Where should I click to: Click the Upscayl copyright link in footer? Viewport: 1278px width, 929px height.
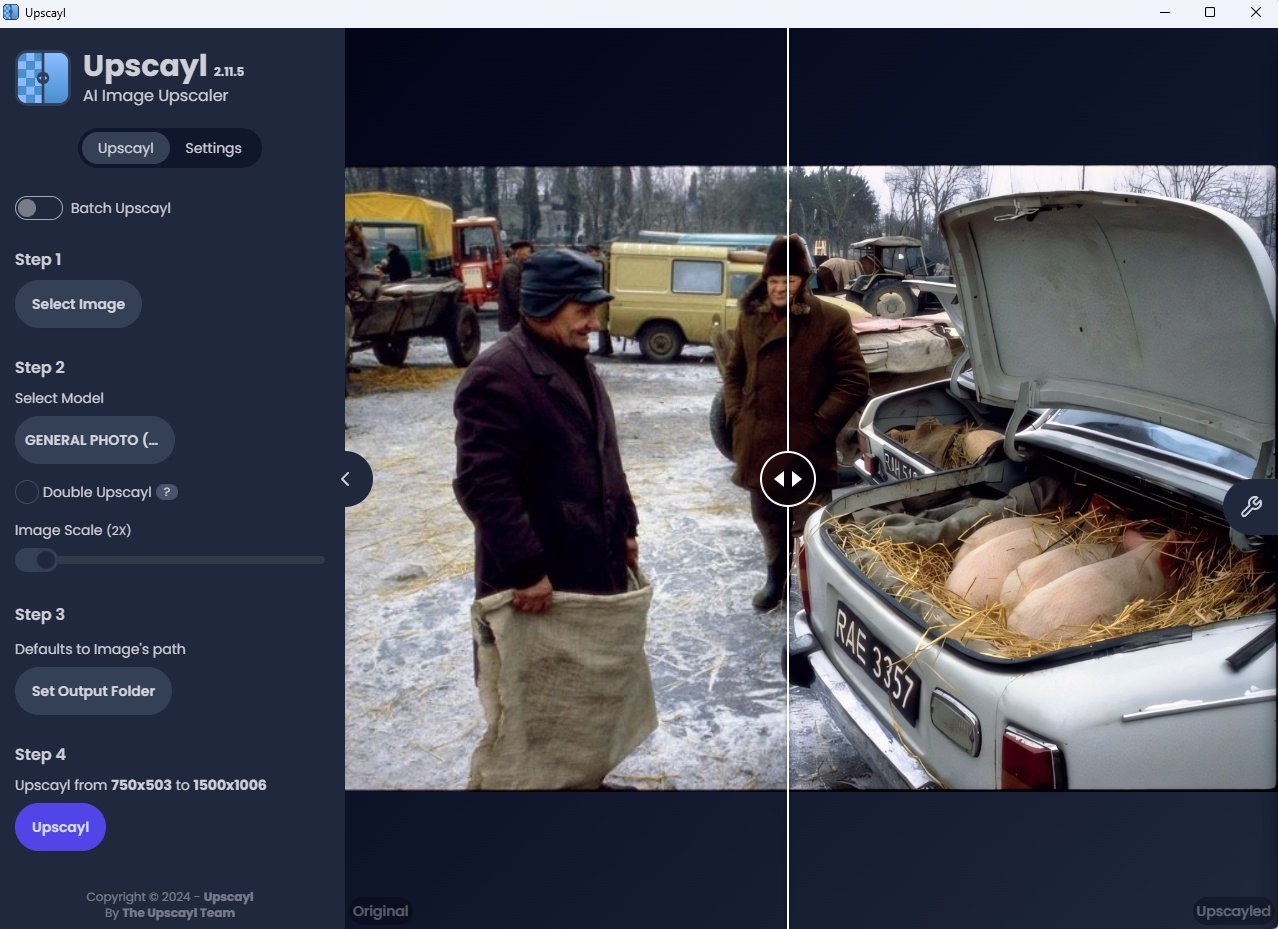[x=228, y=896]
